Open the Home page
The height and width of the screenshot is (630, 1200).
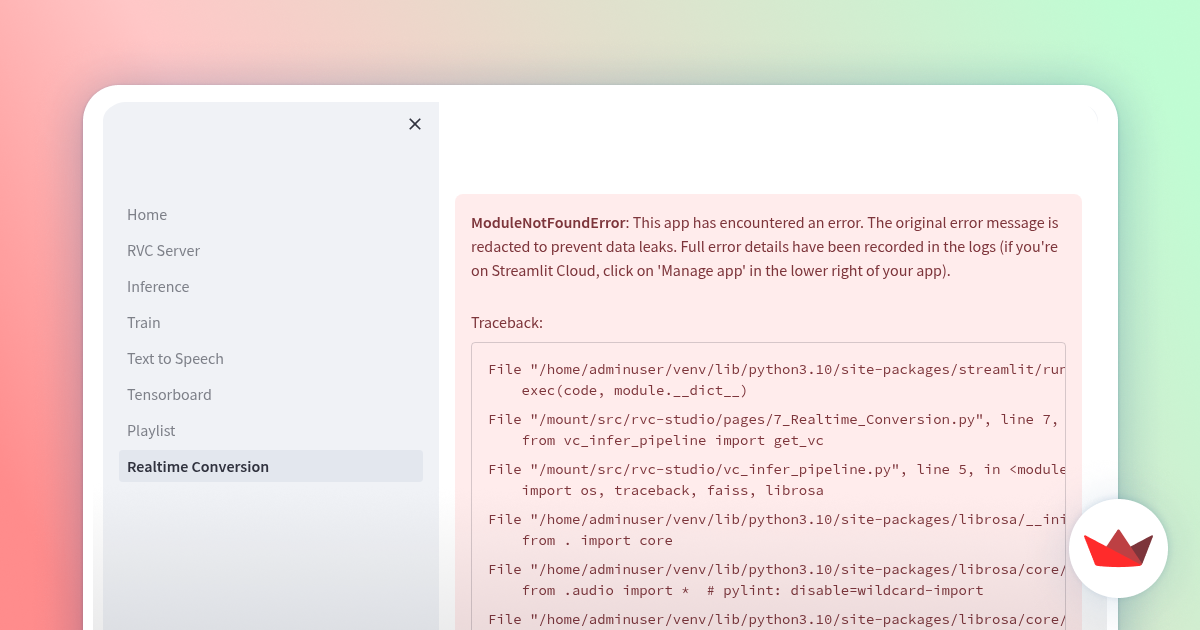(271, 215)
